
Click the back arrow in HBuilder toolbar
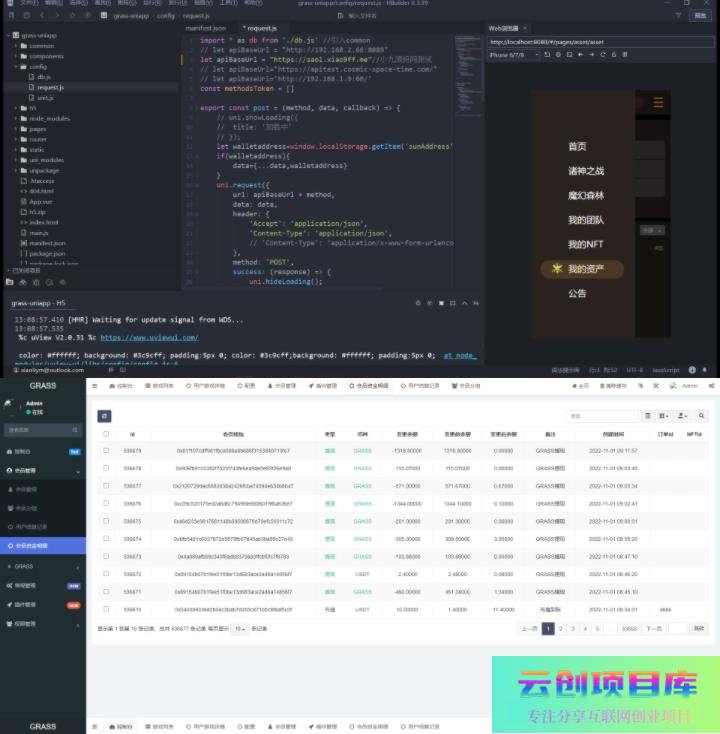[44, 16]
